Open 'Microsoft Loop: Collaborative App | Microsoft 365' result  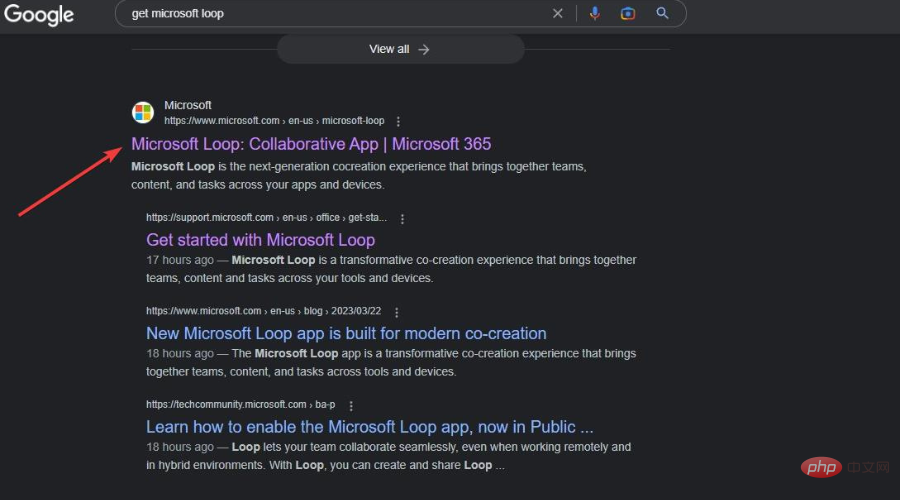coord(311,144)
